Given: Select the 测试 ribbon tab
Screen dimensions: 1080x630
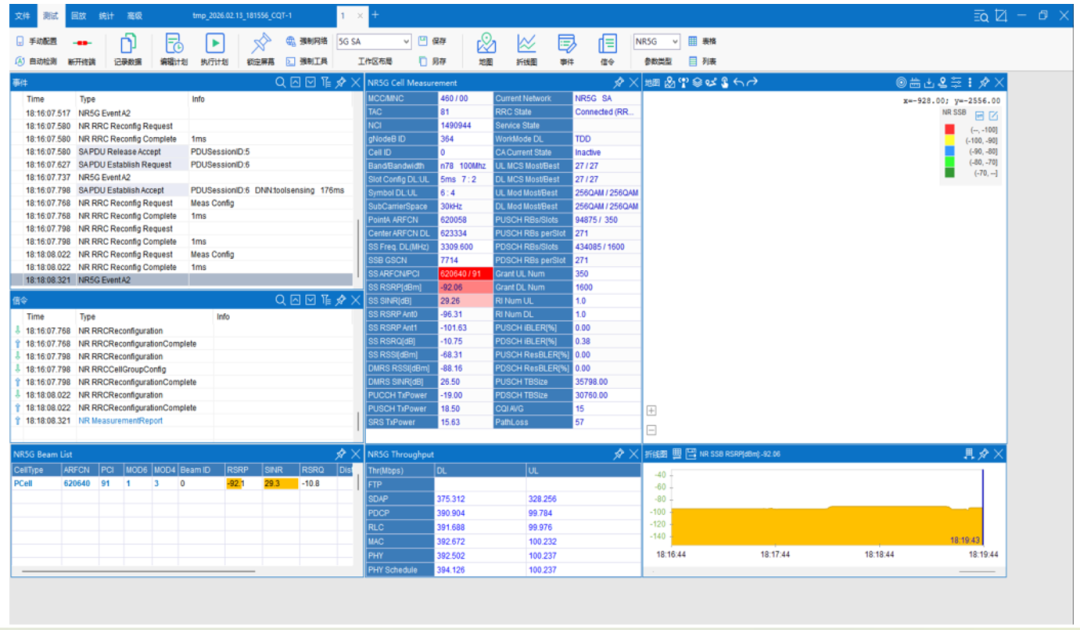Looking at the screenshot, I should coord(50,15).
